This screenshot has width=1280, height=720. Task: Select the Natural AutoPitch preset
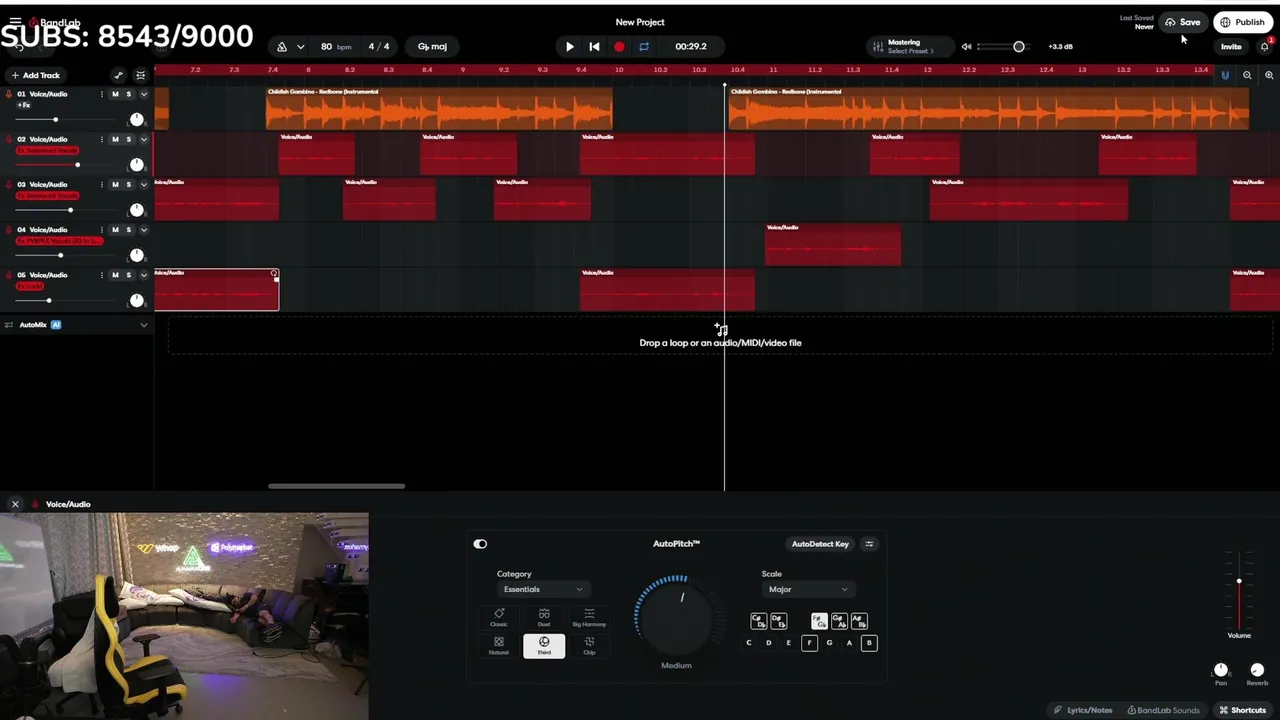(x=499, y=646)
